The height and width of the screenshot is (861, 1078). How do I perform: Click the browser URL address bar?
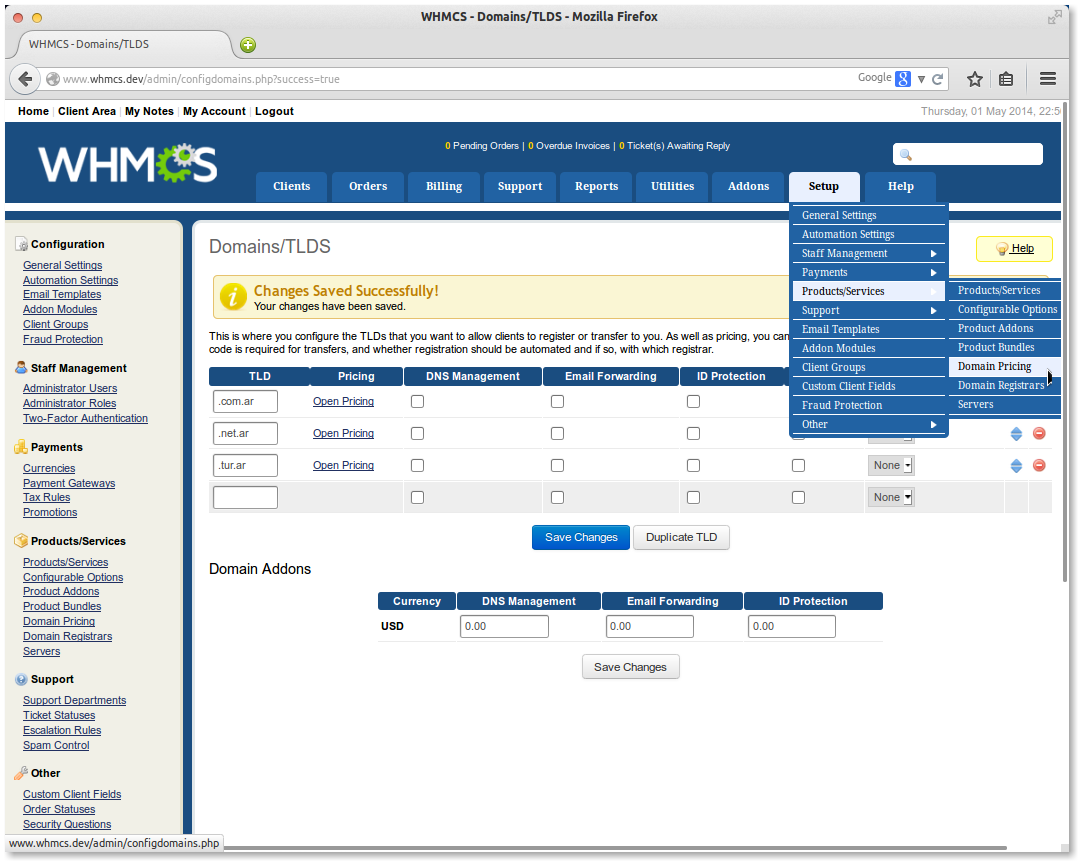click(x=454, y=79)
